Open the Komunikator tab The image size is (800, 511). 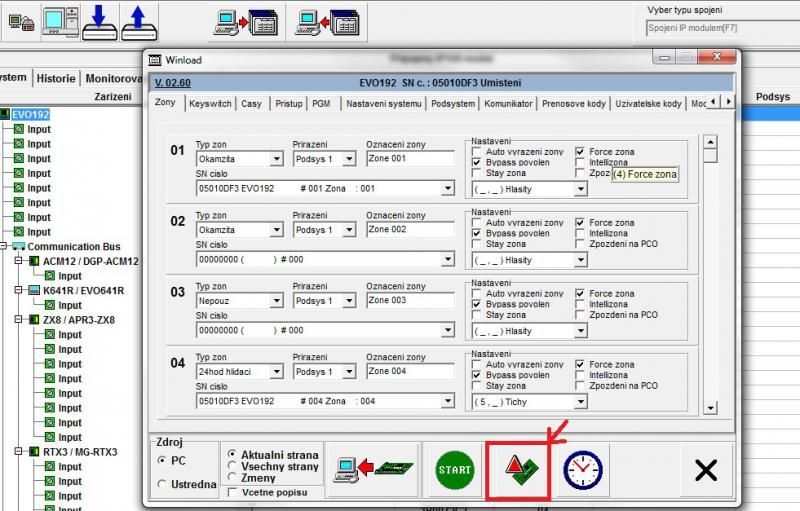[509, 103]
